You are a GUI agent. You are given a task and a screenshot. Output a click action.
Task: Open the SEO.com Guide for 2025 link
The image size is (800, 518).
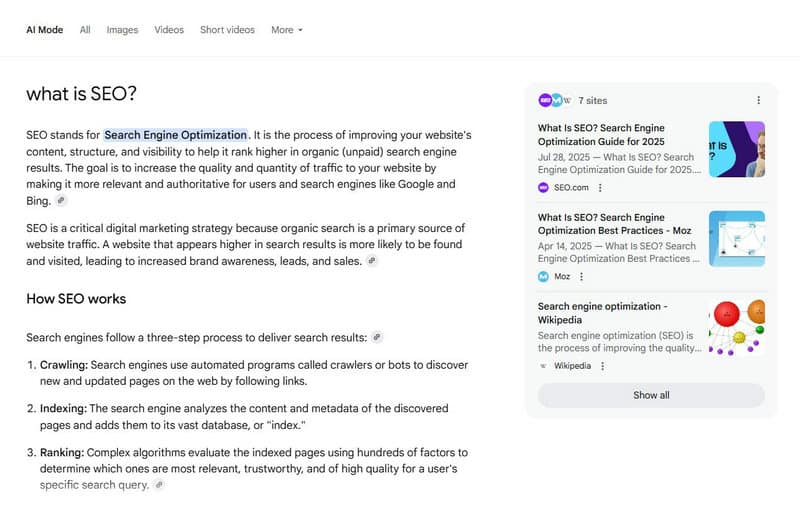coord(601,134)
